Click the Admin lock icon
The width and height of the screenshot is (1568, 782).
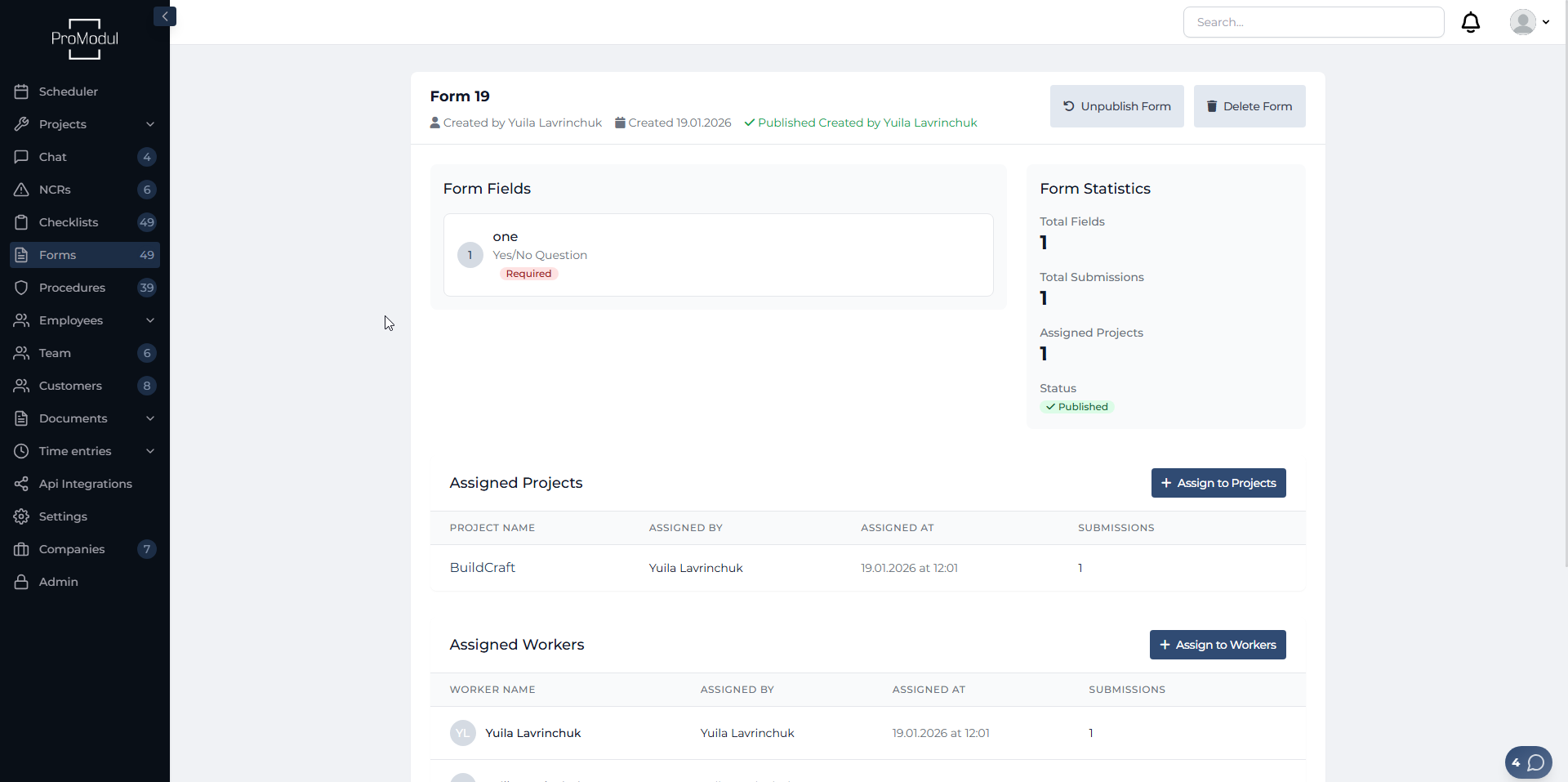[21, 582]
